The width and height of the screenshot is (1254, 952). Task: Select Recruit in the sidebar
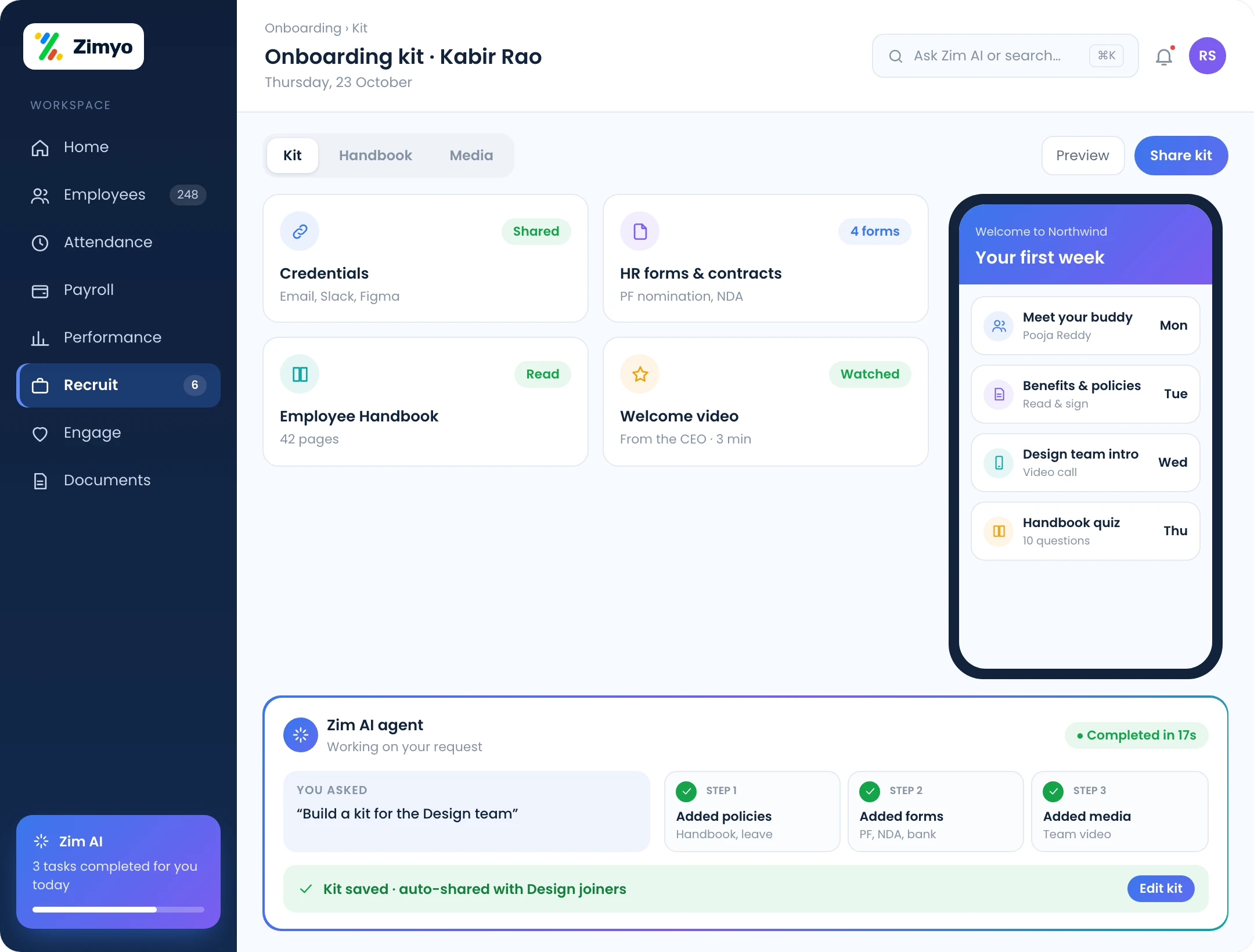click(118, 385)
